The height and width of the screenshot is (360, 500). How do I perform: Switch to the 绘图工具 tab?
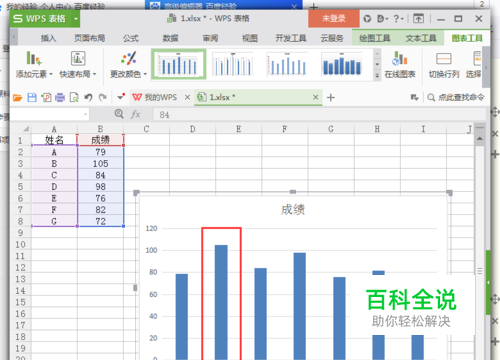374,38
